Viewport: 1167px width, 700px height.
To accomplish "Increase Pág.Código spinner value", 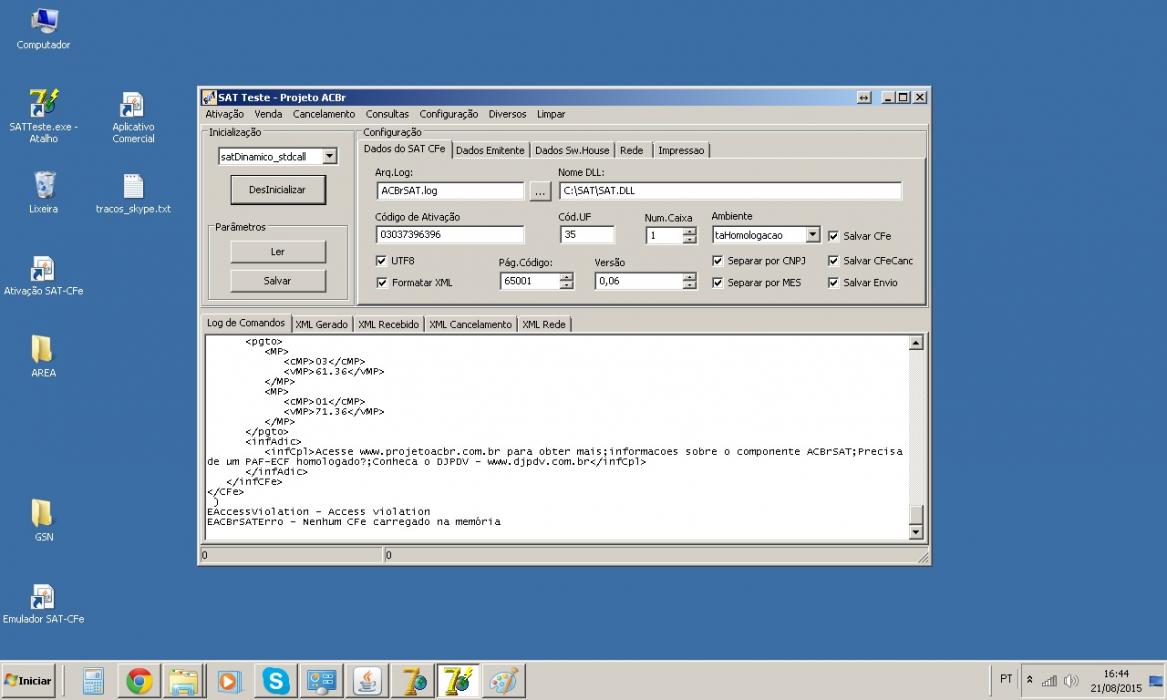I will click(x=566, y=277).
